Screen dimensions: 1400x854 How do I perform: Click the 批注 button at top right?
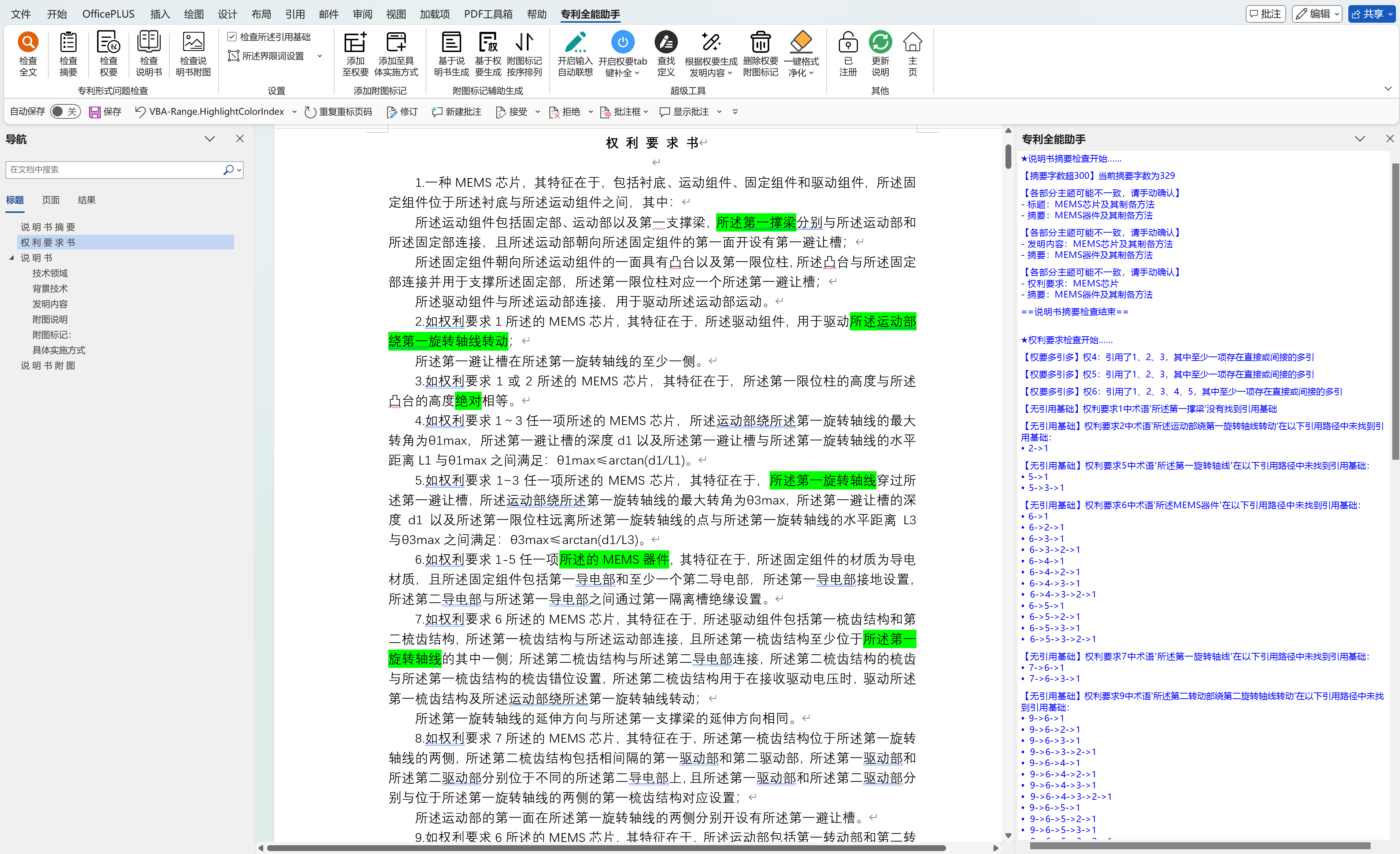tap(1265, 14)
